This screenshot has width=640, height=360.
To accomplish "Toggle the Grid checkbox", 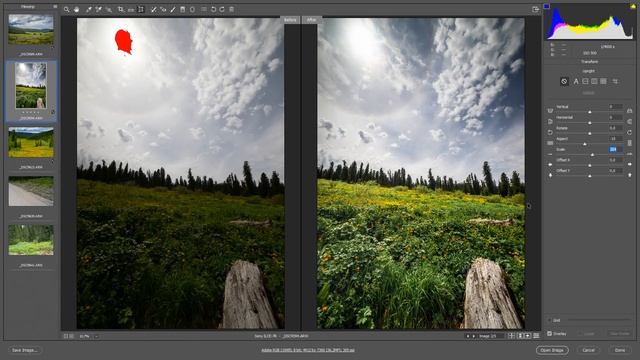I will (x=549, y=320).
